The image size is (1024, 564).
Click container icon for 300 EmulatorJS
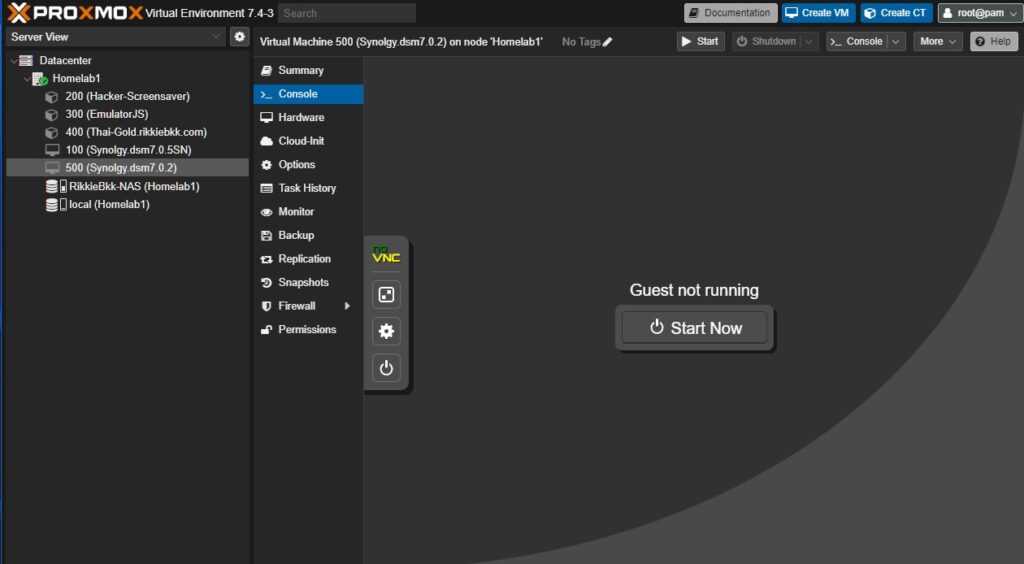[x=52, y=114]
